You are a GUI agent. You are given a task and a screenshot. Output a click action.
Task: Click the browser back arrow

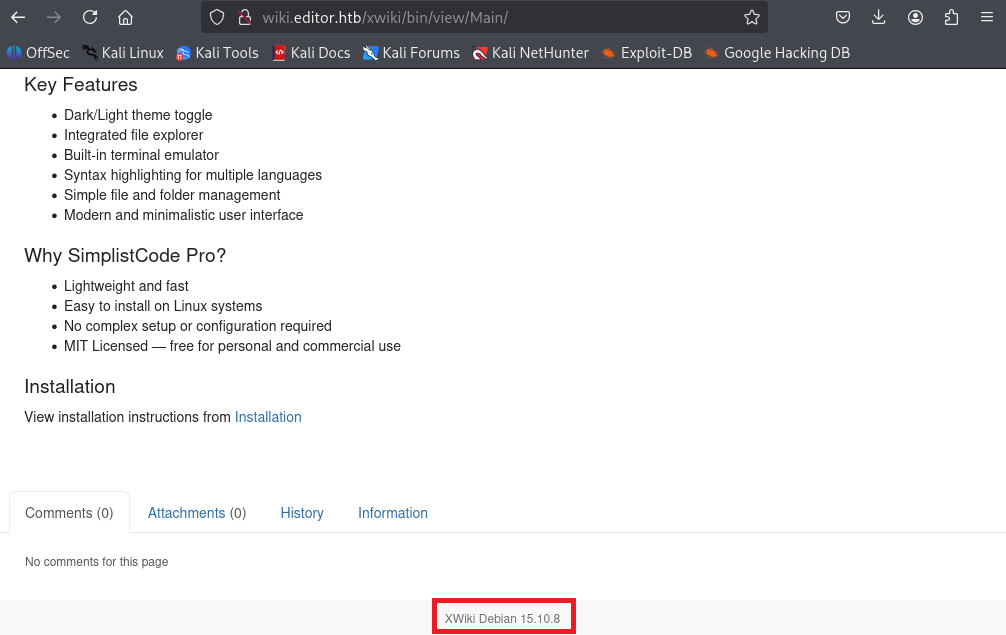[18, 17]
